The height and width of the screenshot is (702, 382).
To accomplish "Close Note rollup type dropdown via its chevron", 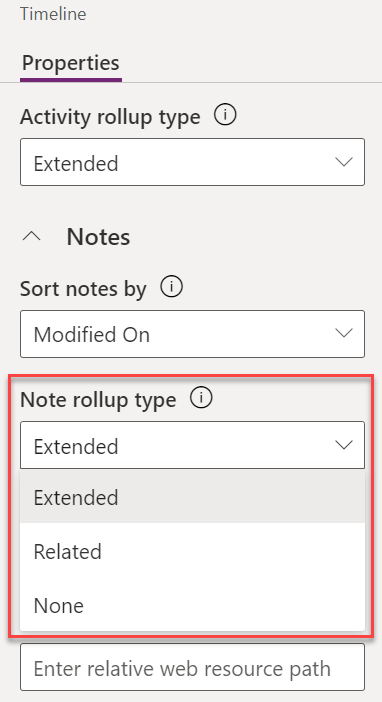I will click(344, 445).
